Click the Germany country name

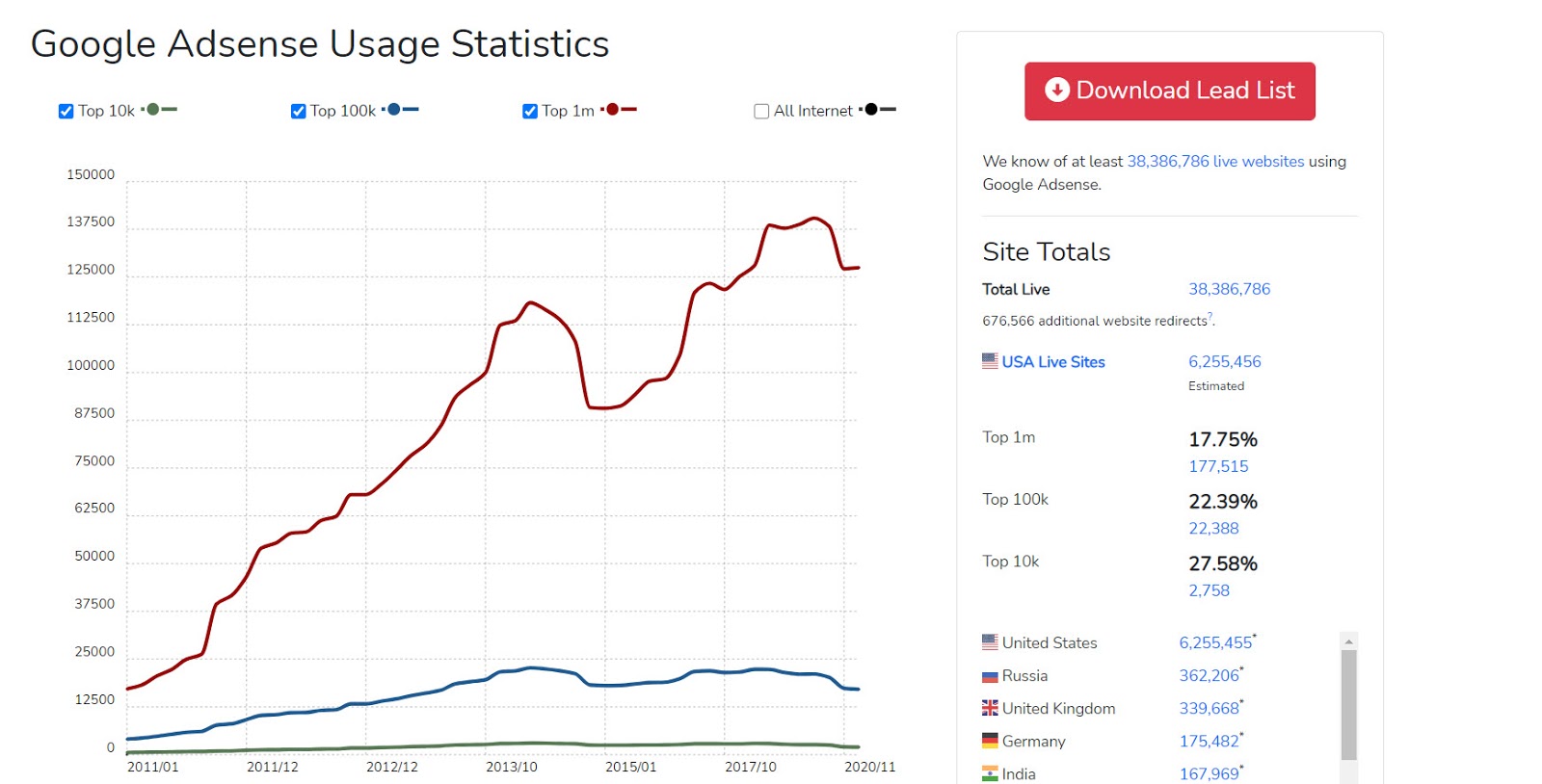(1034, 742)
